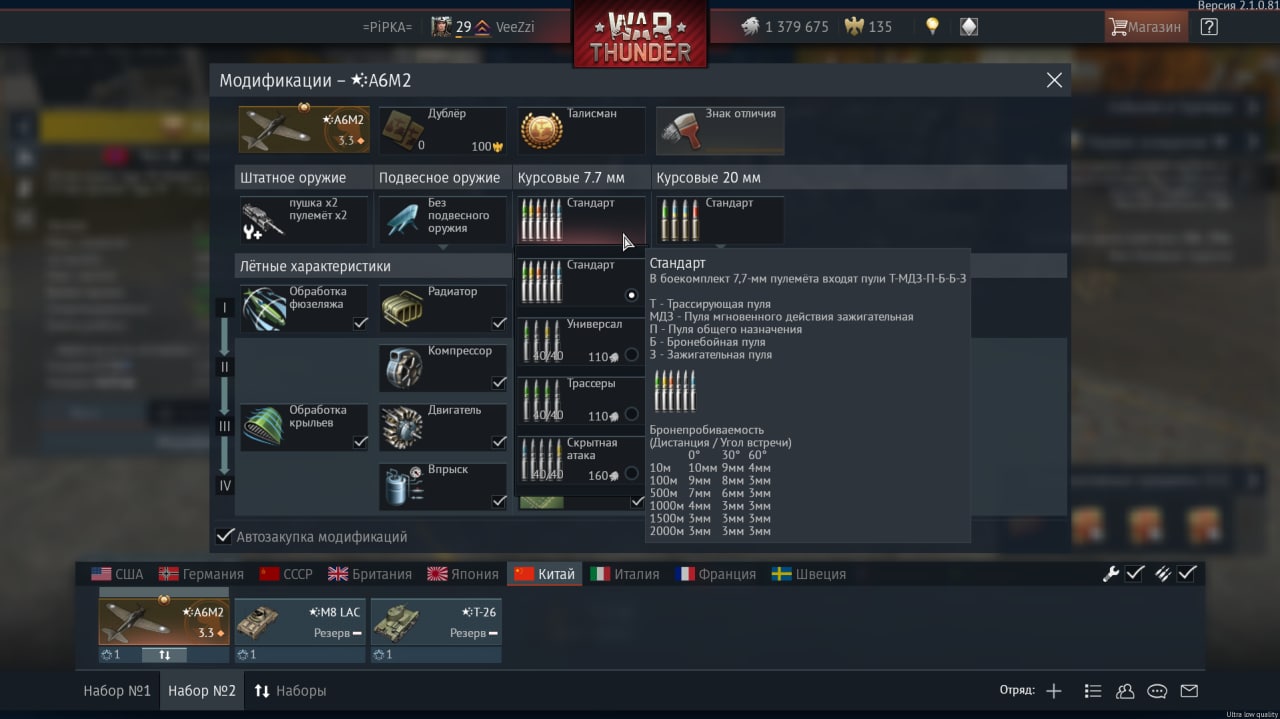Viewport: 1280px width, 719px height.
Task: Open the Radiator modification icon
Action: tap(402, 310)
